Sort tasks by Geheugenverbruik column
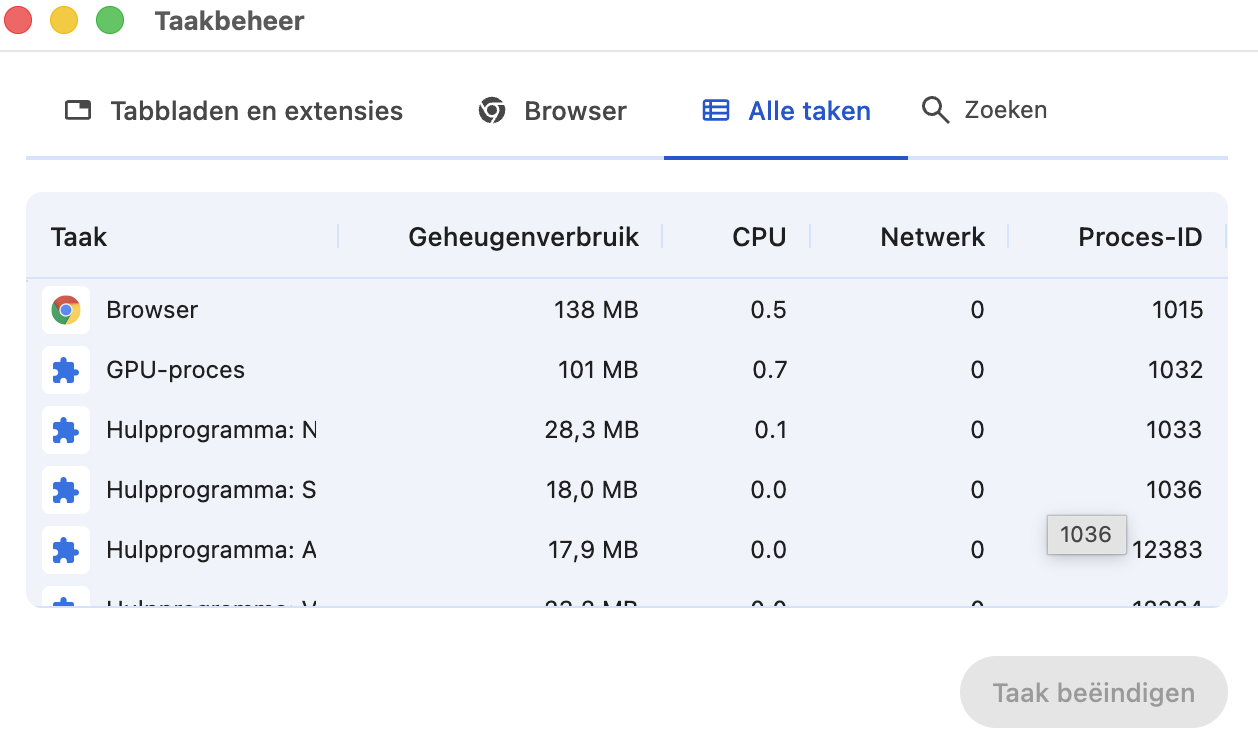This screenshot has width=1258, height=754. [x=523, y=237]
